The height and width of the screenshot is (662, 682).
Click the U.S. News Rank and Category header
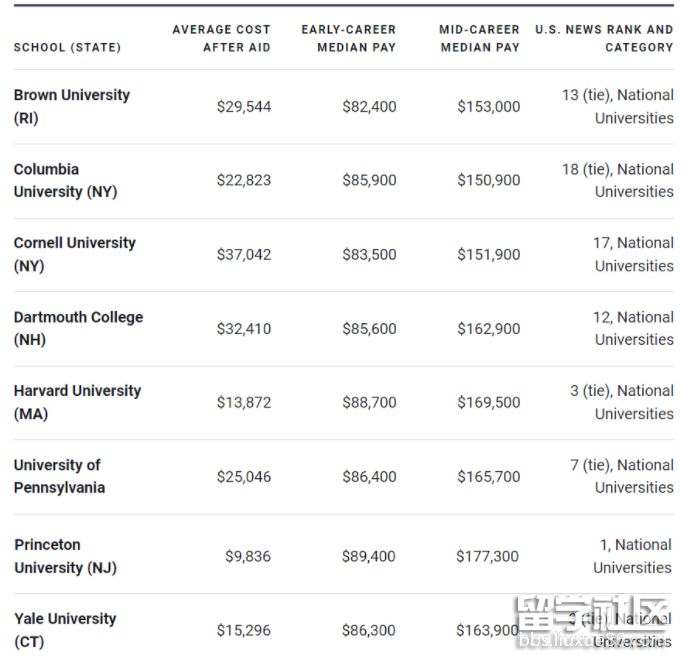point(604,38)
